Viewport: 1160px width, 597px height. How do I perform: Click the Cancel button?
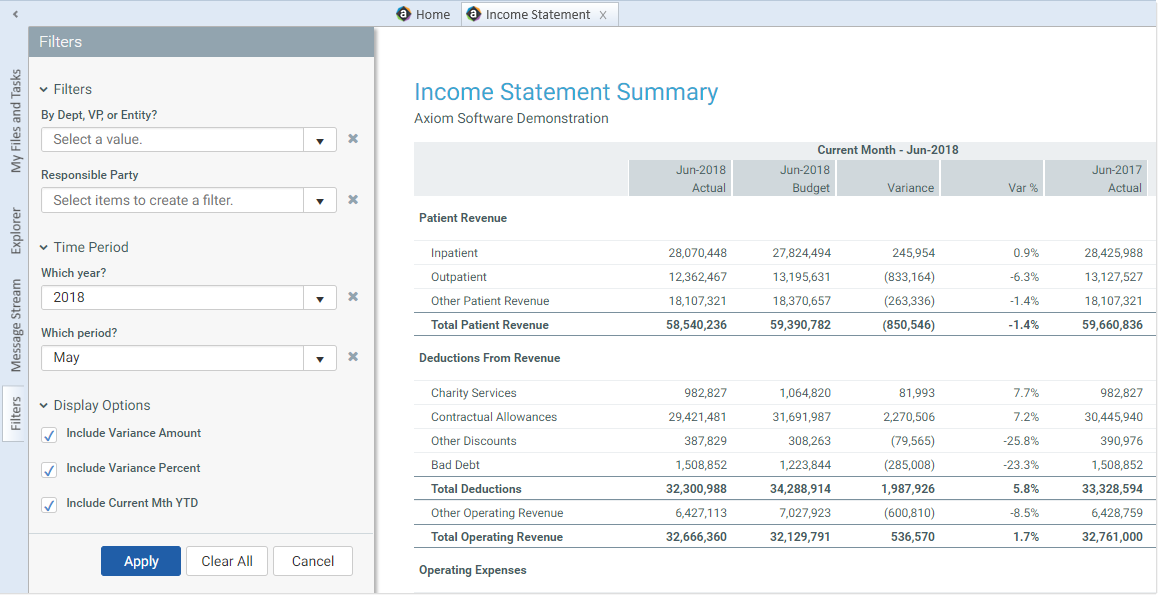[x=313, y=561]
